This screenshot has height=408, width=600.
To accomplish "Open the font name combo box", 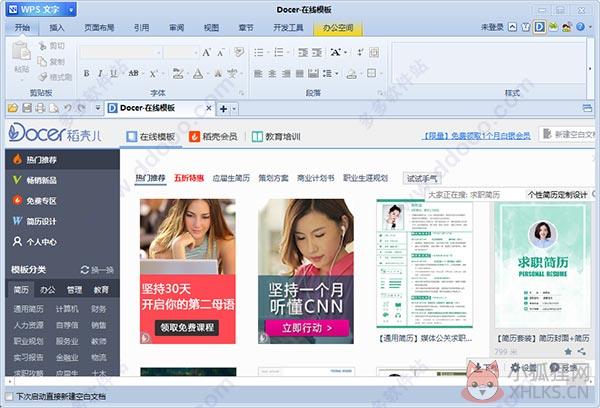I will [120, 52].
